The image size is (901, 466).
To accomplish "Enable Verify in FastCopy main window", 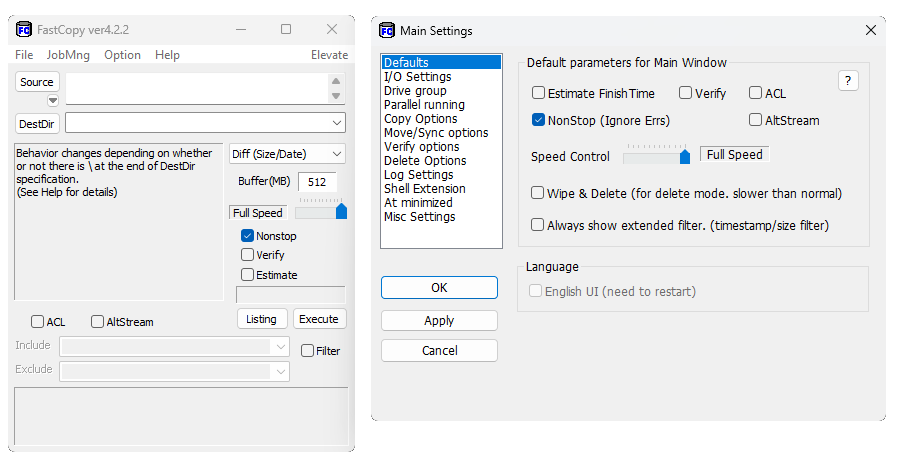I will pos(248,255).
